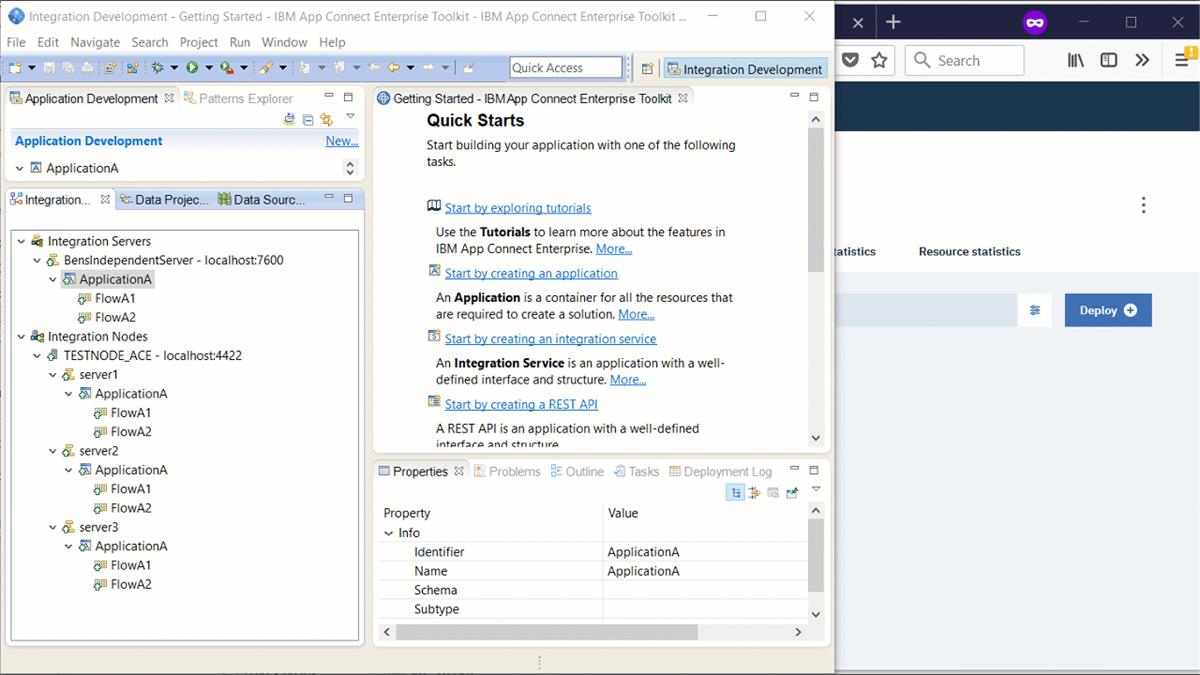Click the blue Deploy button
This screenshot has width=1200, height=675.
pos(1107,310)
